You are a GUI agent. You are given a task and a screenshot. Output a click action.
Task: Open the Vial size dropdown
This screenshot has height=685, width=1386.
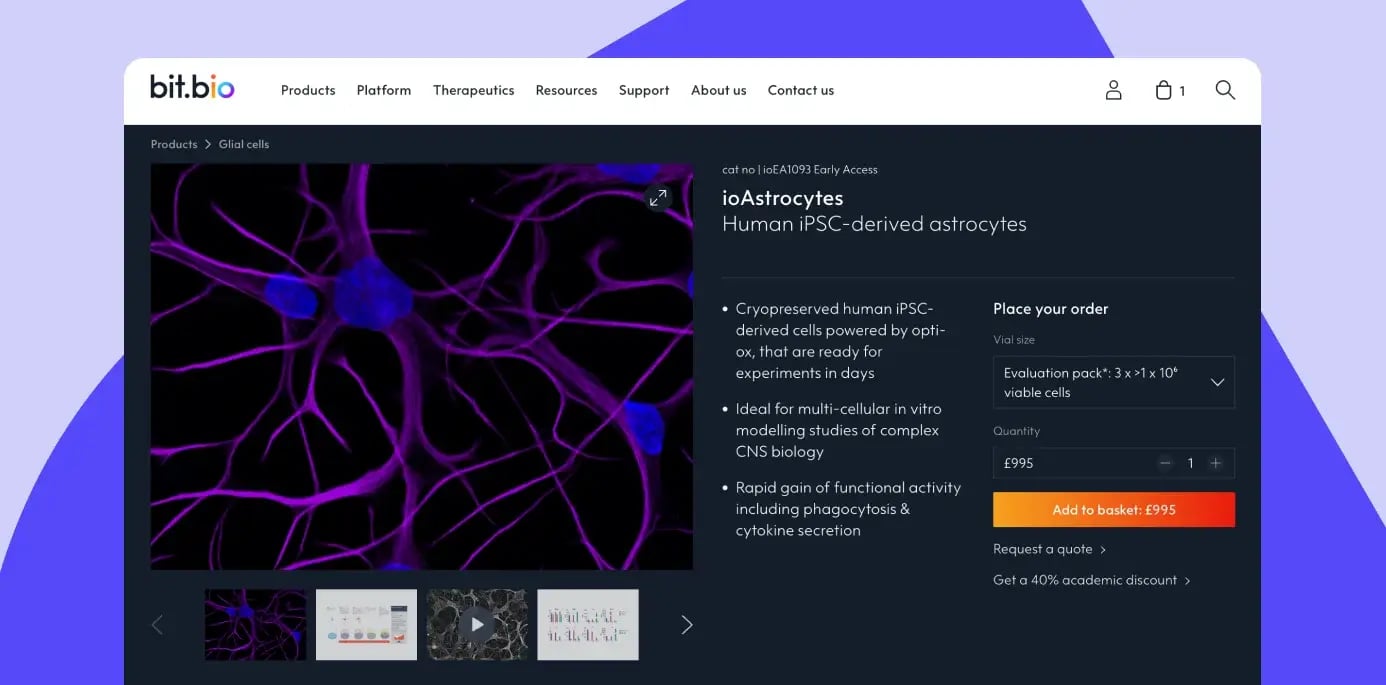click(1113, 382)
